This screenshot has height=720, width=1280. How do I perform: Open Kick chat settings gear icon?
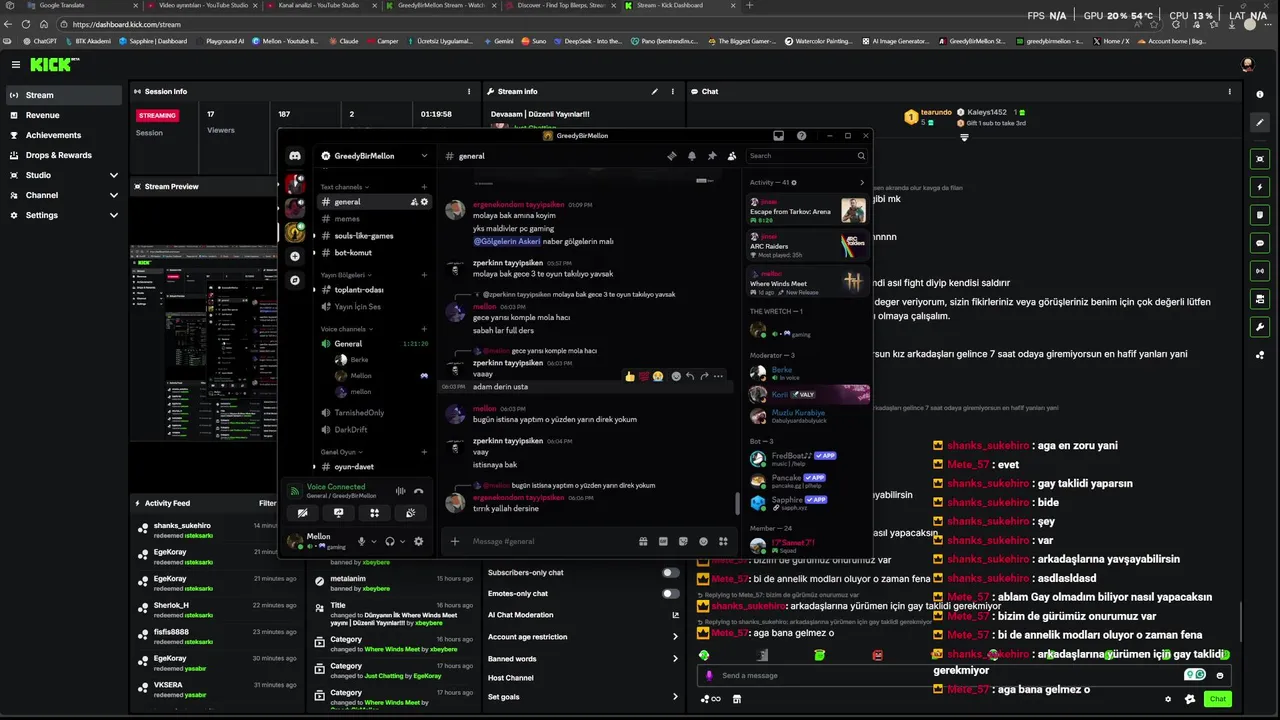tap(1168, 699)
